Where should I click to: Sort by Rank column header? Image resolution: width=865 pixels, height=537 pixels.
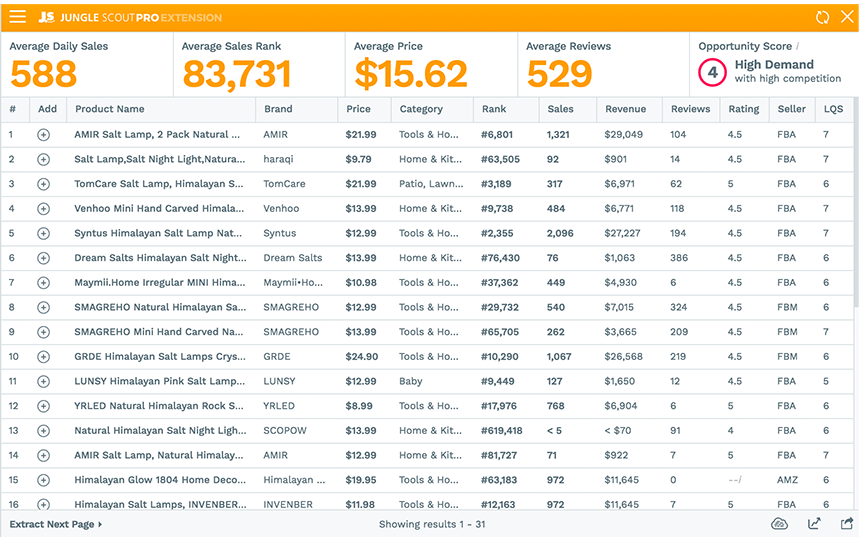pyautogui.click(x=494, y=109)
